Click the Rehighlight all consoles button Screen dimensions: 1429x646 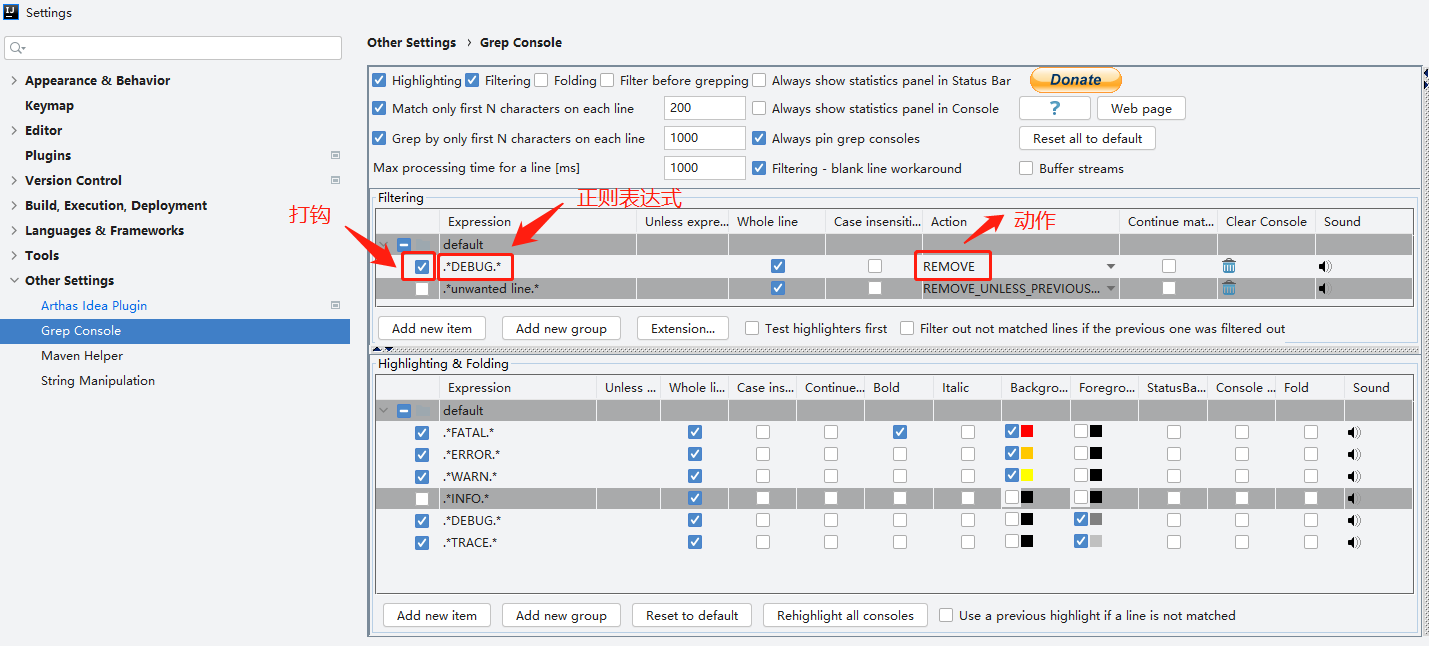845,615
